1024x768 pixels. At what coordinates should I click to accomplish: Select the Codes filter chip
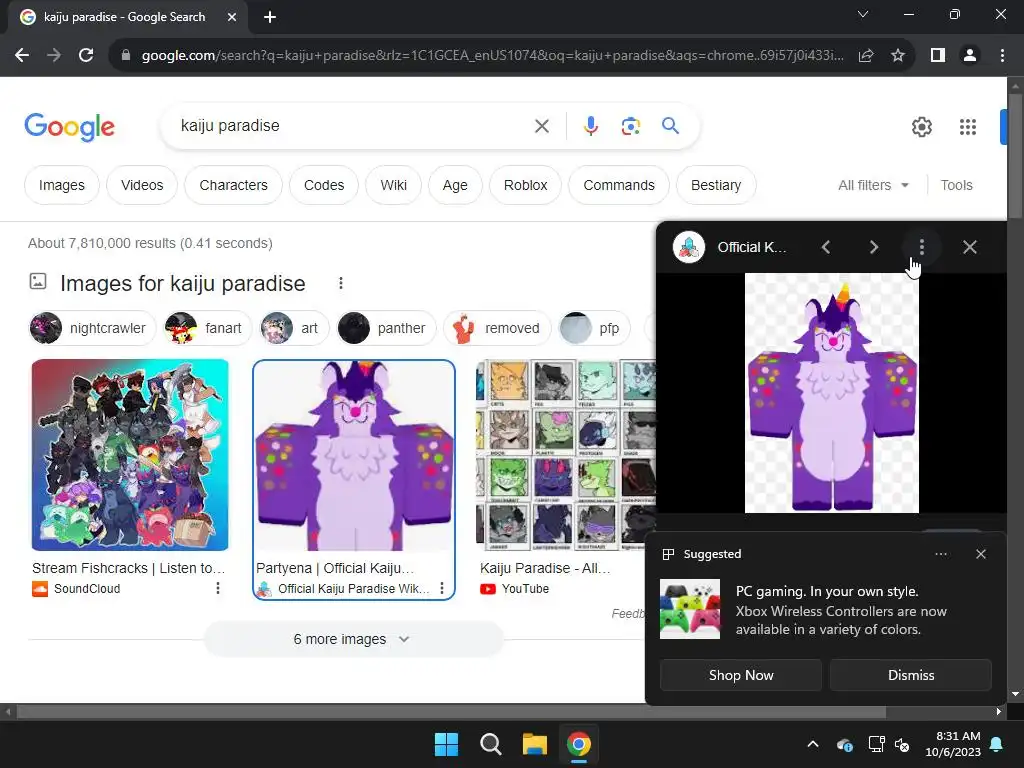pos(324,185)
